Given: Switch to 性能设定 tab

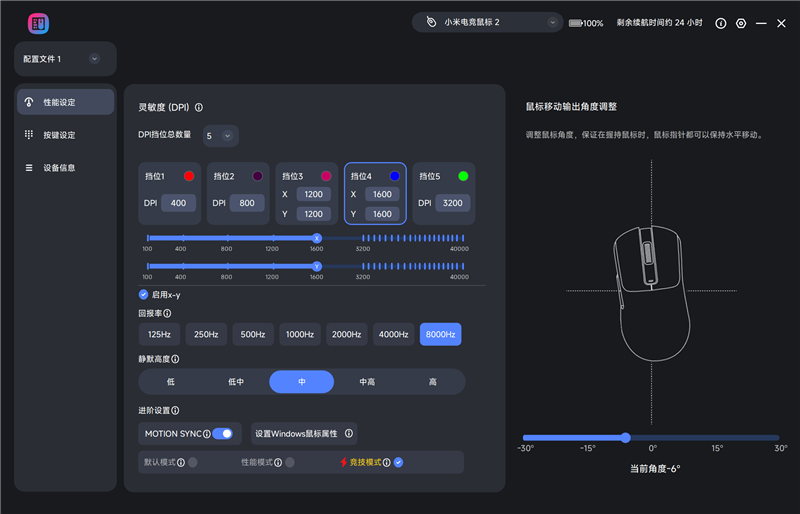Looking at the screenshot, I should [65, 102].
